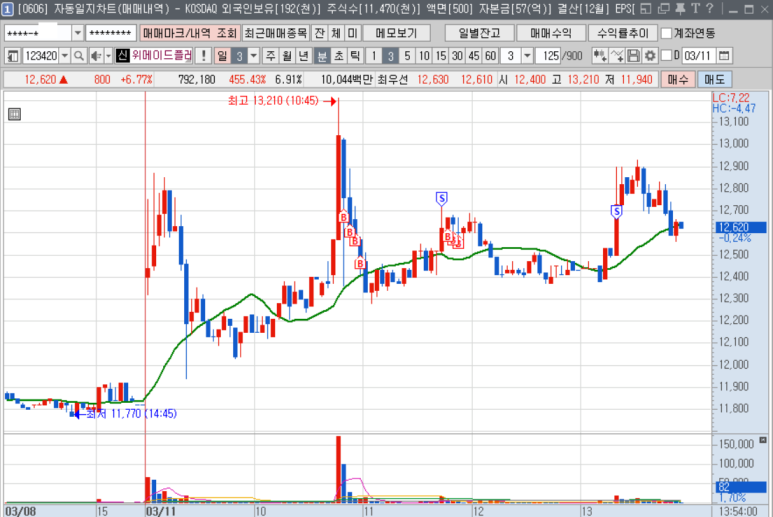This screenshot has height=517, width=773.
Task: Switch the chart to the 주 weekly period
Action: 271,56
